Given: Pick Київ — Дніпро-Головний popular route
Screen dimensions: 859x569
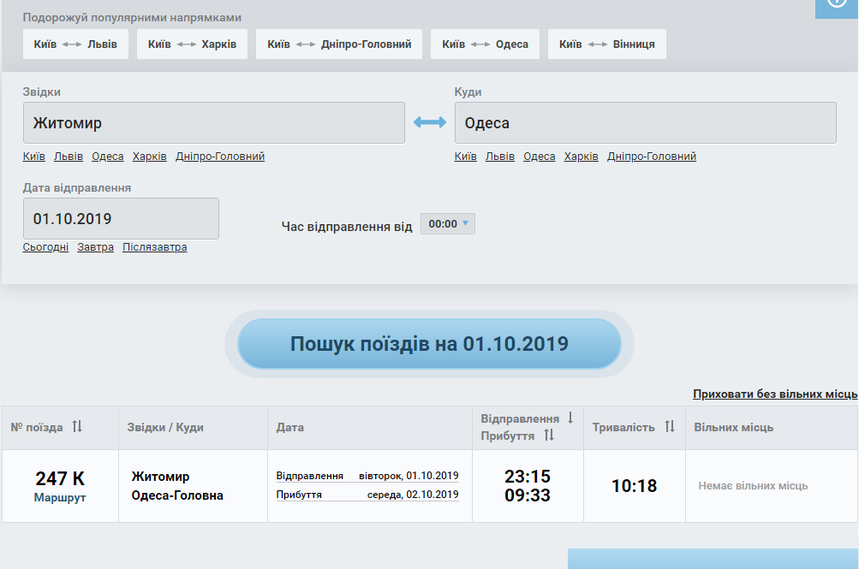Looking at the screenshot, I should point(339,44).
